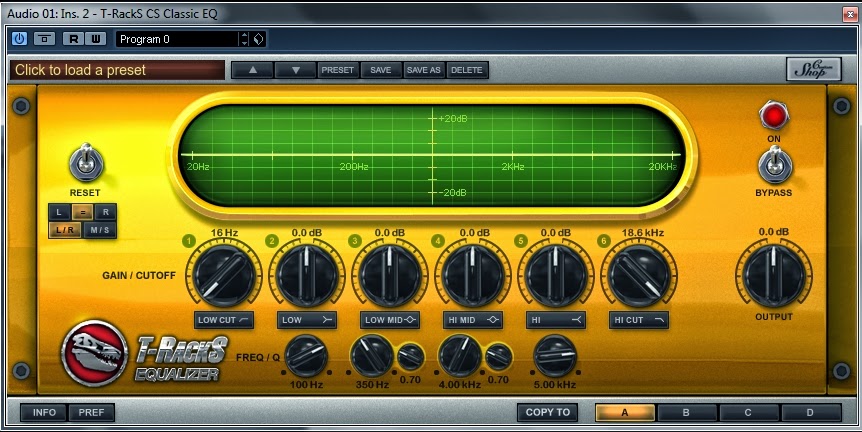The image size is (862, 432).
Task: Click the DELETE preset button
Action: (467, 70)
